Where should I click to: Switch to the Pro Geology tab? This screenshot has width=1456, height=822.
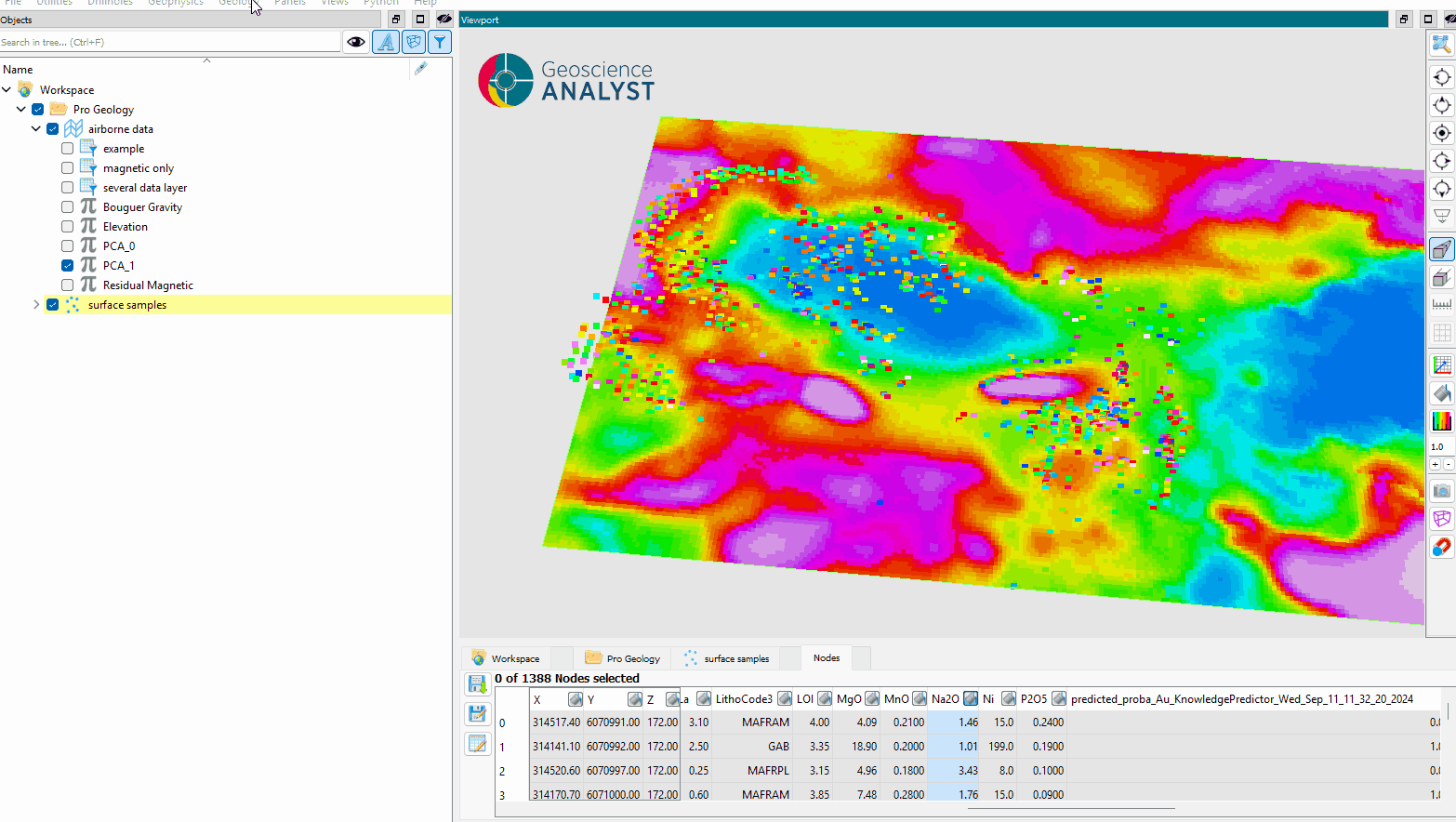[624, 658]
